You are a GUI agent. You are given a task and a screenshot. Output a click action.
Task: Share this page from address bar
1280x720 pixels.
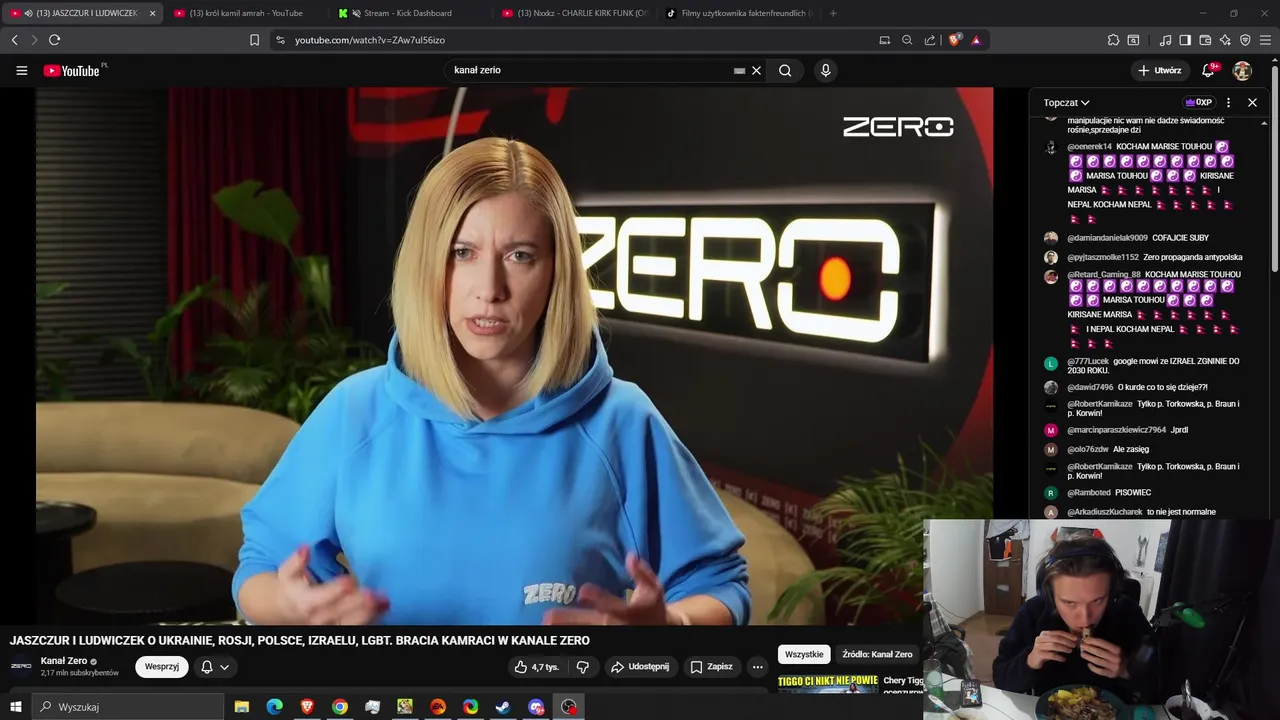[930, 40]
